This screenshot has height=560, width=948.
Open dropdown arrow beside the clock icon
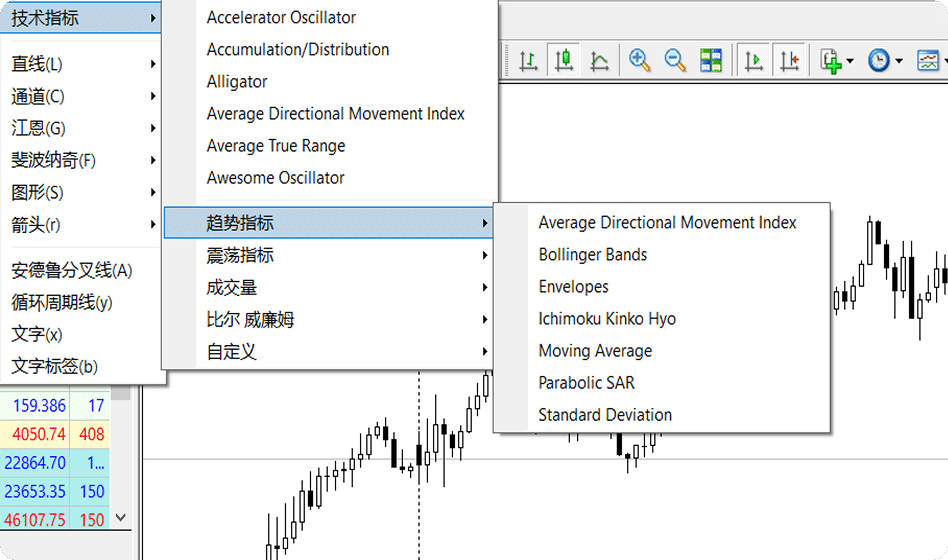[x=899, y=62]
